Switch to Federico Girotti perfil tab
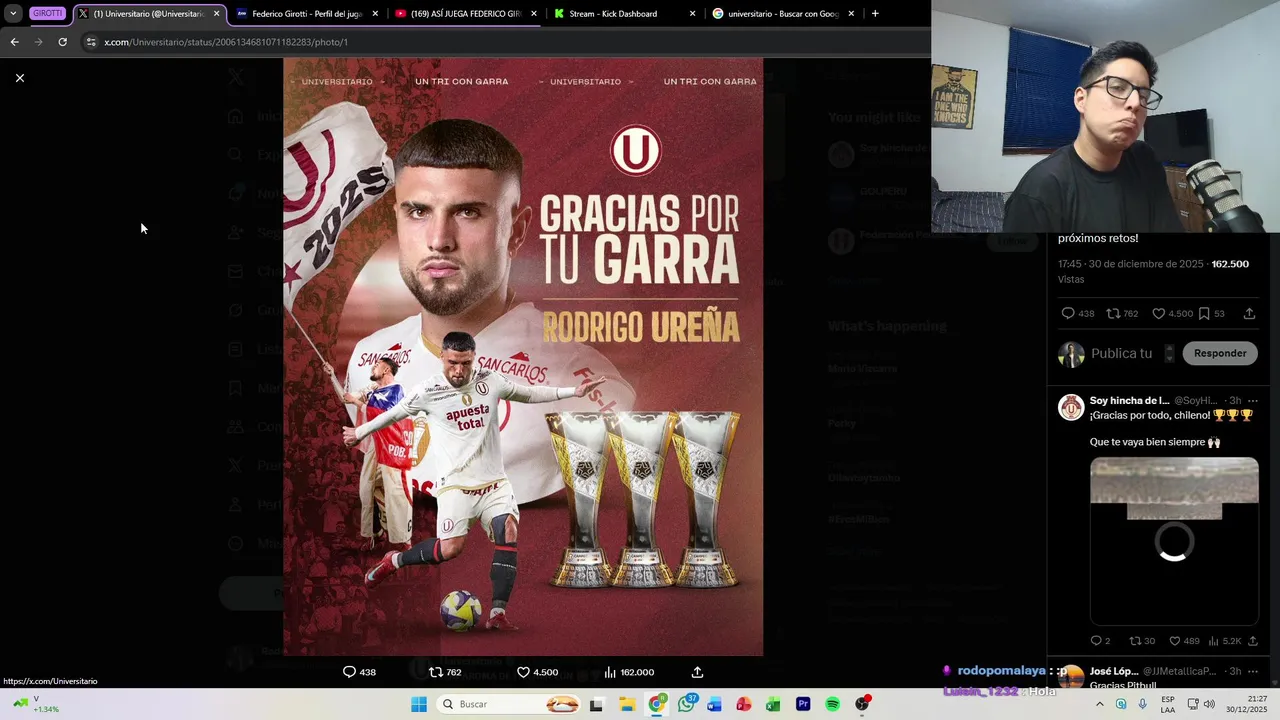The image size is (1280, 720). point(306,14)
